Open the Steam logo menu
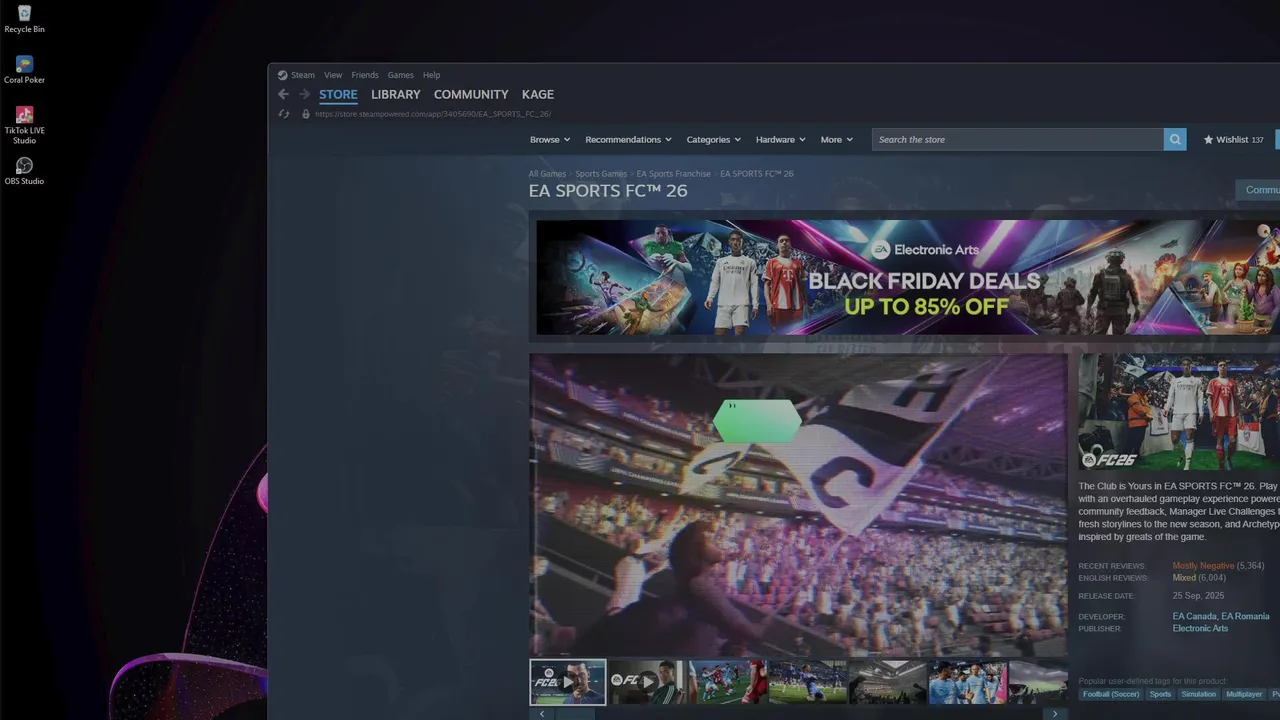 pos(282,75)
